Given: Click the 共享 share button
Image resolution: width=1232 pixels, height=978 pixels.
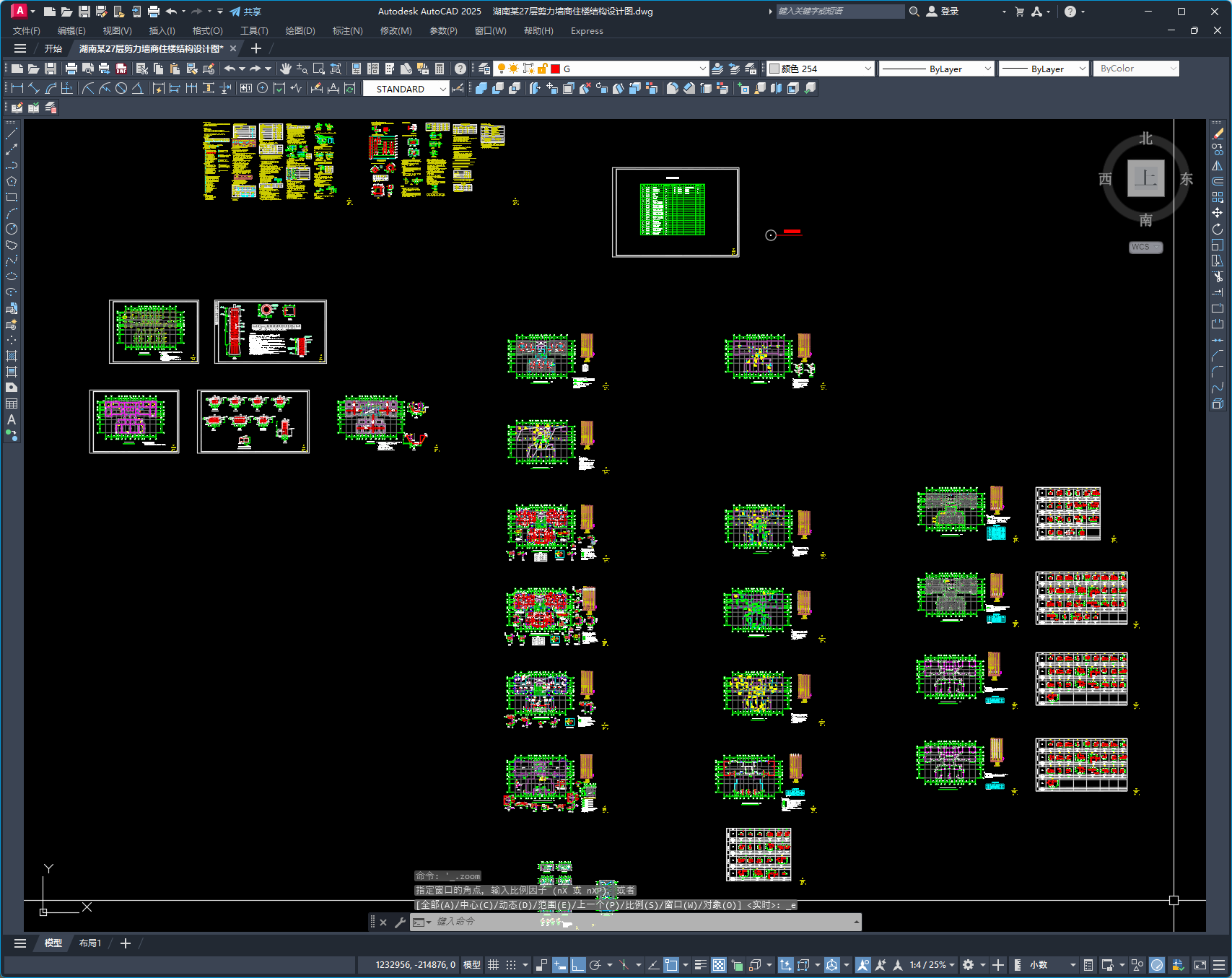Looking at the screenshot, I should (245, 12).
